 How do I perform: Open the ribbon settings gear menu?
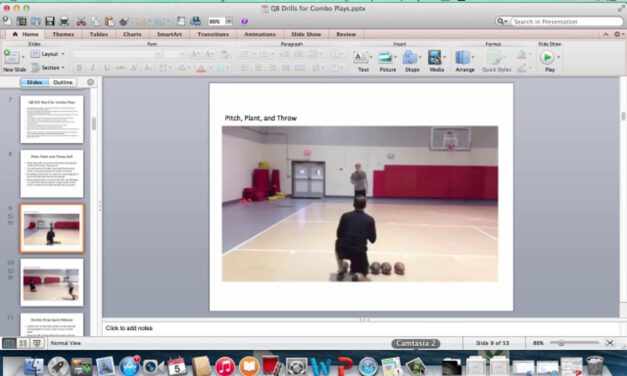coord(618,34)
